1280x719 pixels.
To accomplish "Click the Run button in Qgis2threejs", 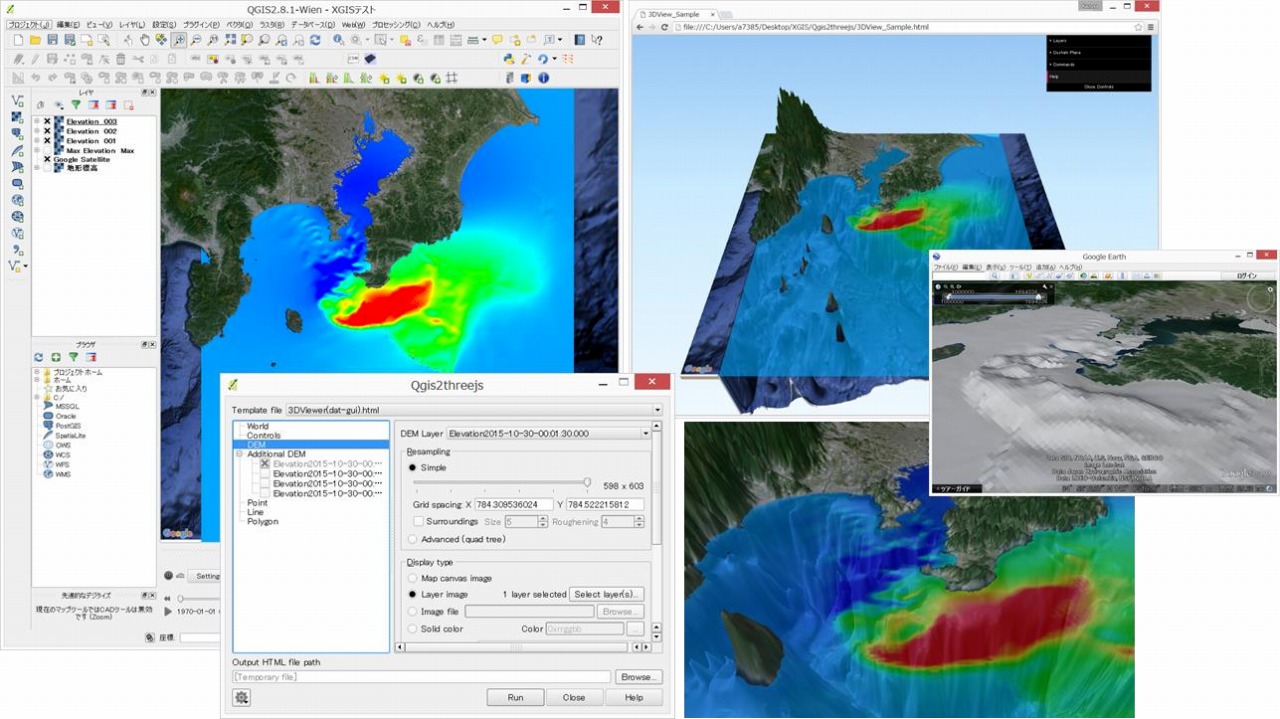I will (x=515, y=697).
